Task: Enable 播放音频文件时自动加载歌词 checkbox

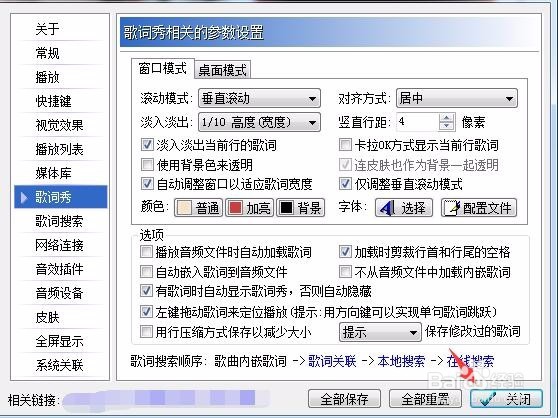Action: 146,252
